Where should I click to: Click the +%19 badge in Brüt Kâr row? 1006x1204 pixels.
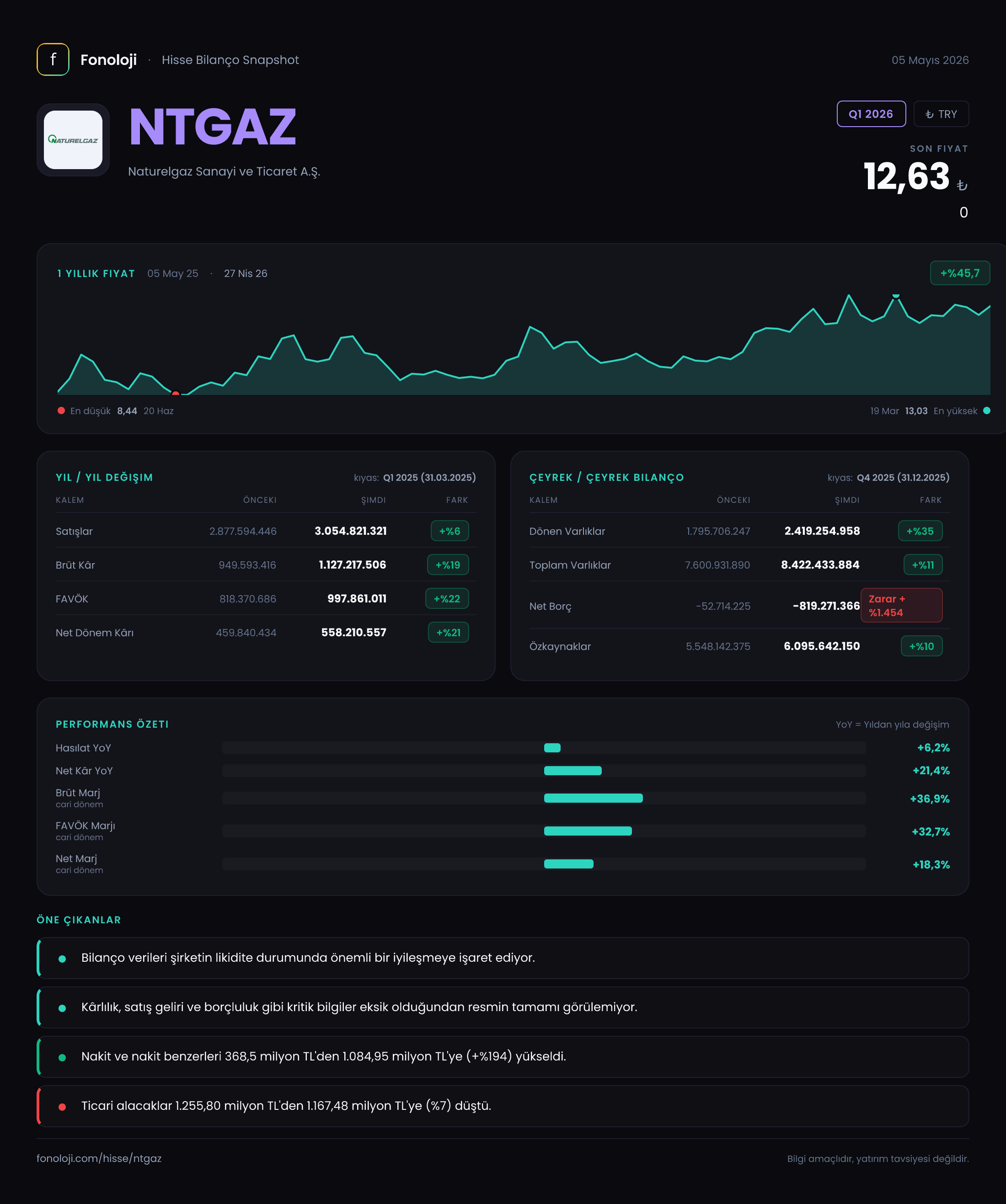(x=448, y=565)
